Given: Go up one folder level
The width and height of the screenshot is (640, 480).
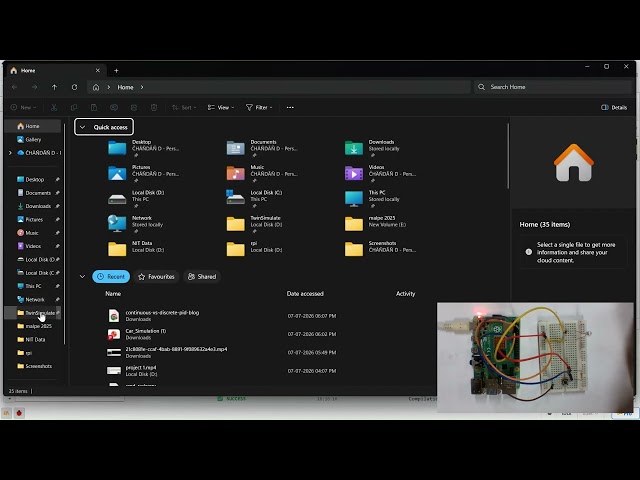Looking at the screenshot, I should [x=54, y=87].
